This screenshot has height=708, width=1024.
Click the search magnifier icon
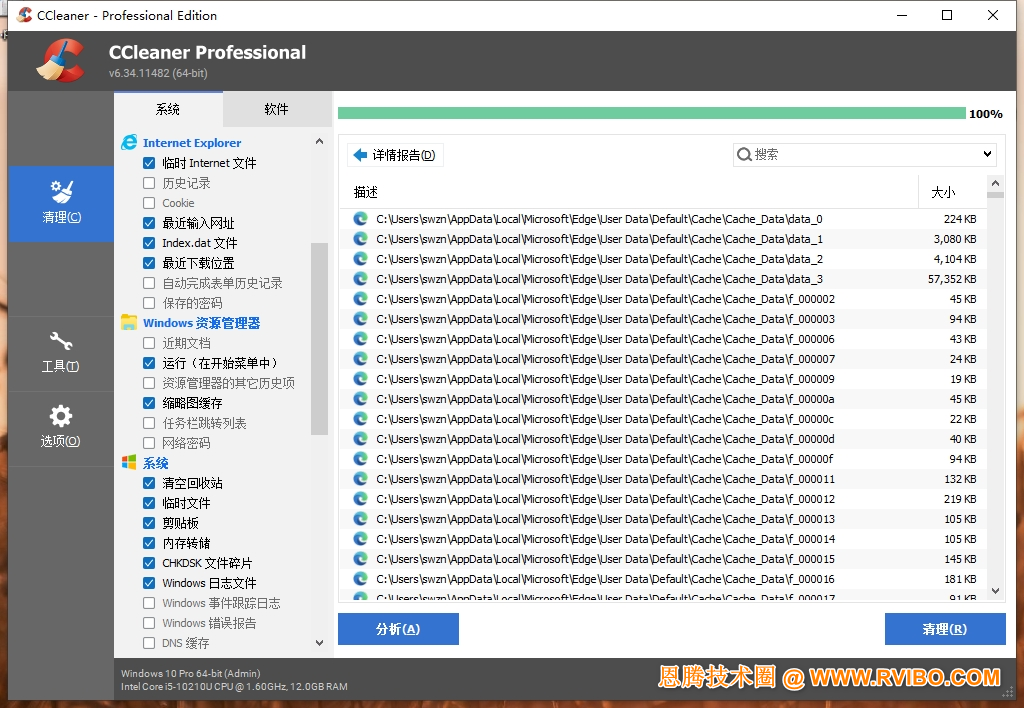744,155
